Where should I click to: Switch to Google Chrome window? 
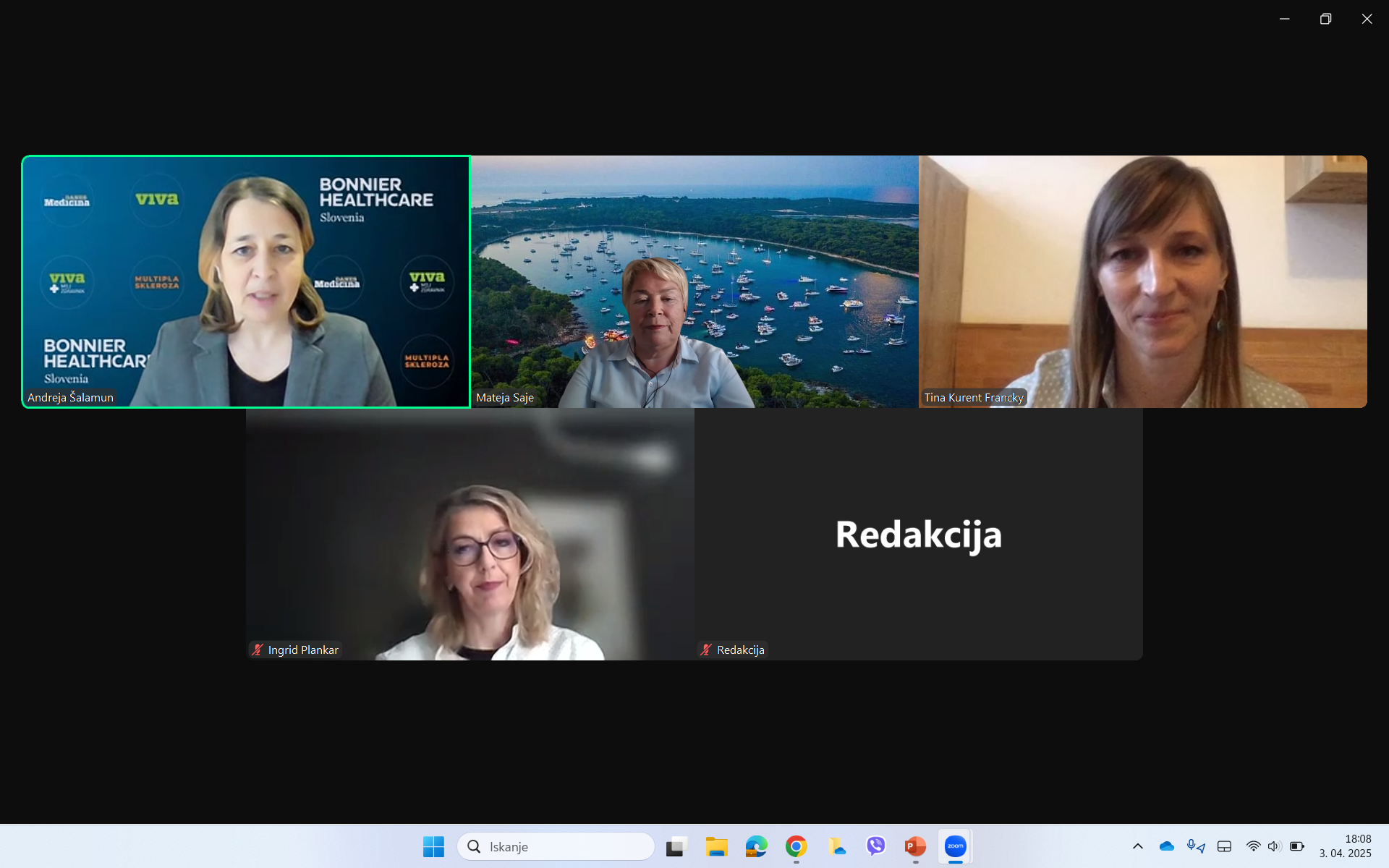click(796, 846)
